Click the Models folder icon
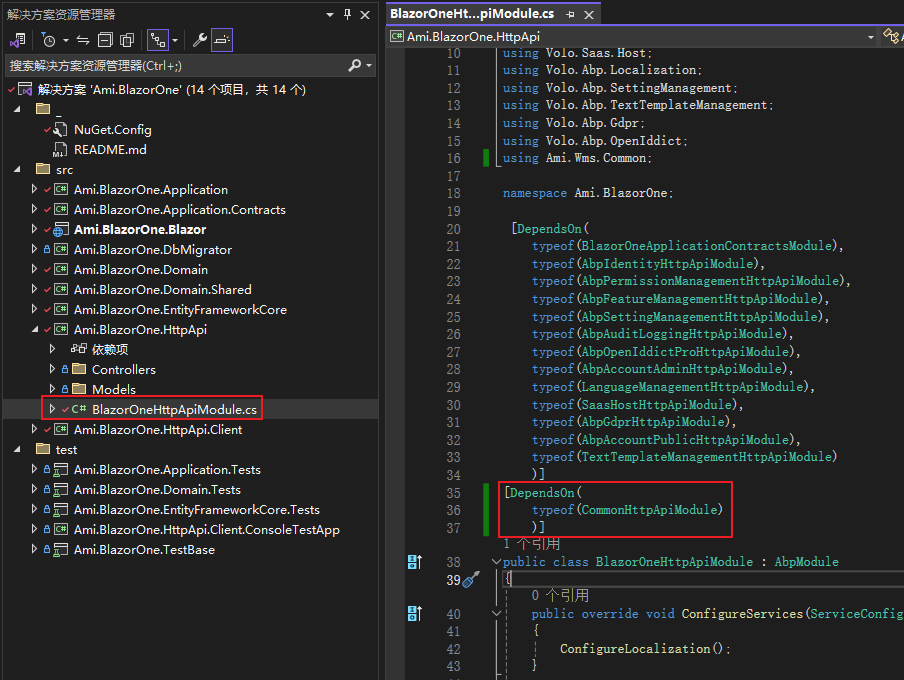904x680 pixels. click(79, 389)
